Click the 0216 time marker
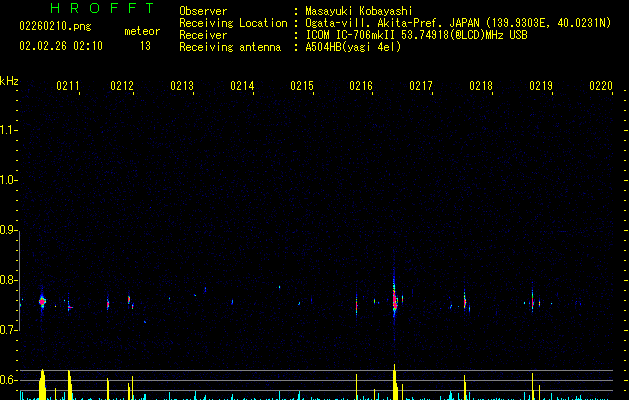Image resolution: width=629 pixels, height=400 pixels. pyautogui.click(x=361, y=86)
